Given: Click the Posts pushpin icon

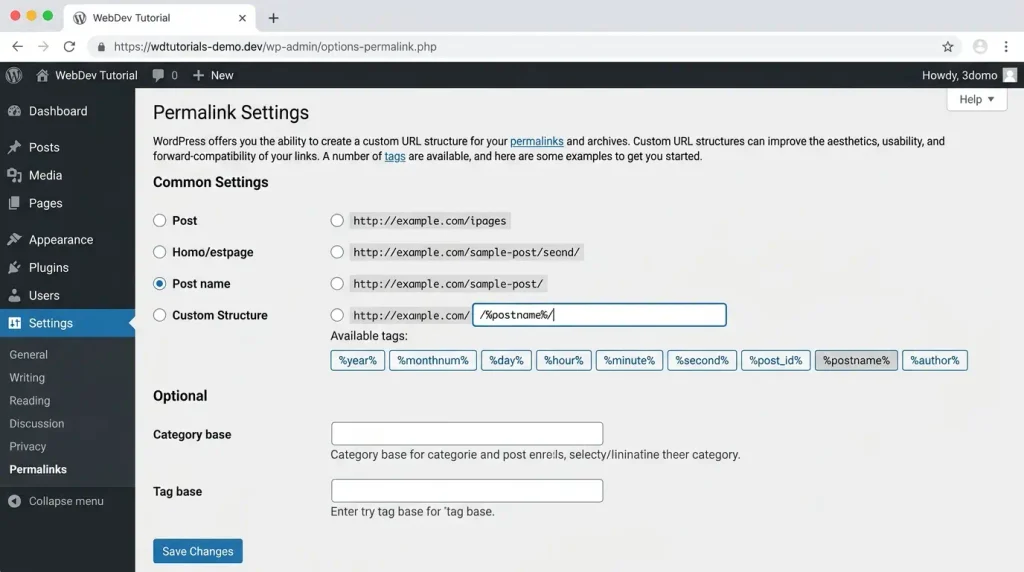Looking at the screenshot, I should point(14,147).
